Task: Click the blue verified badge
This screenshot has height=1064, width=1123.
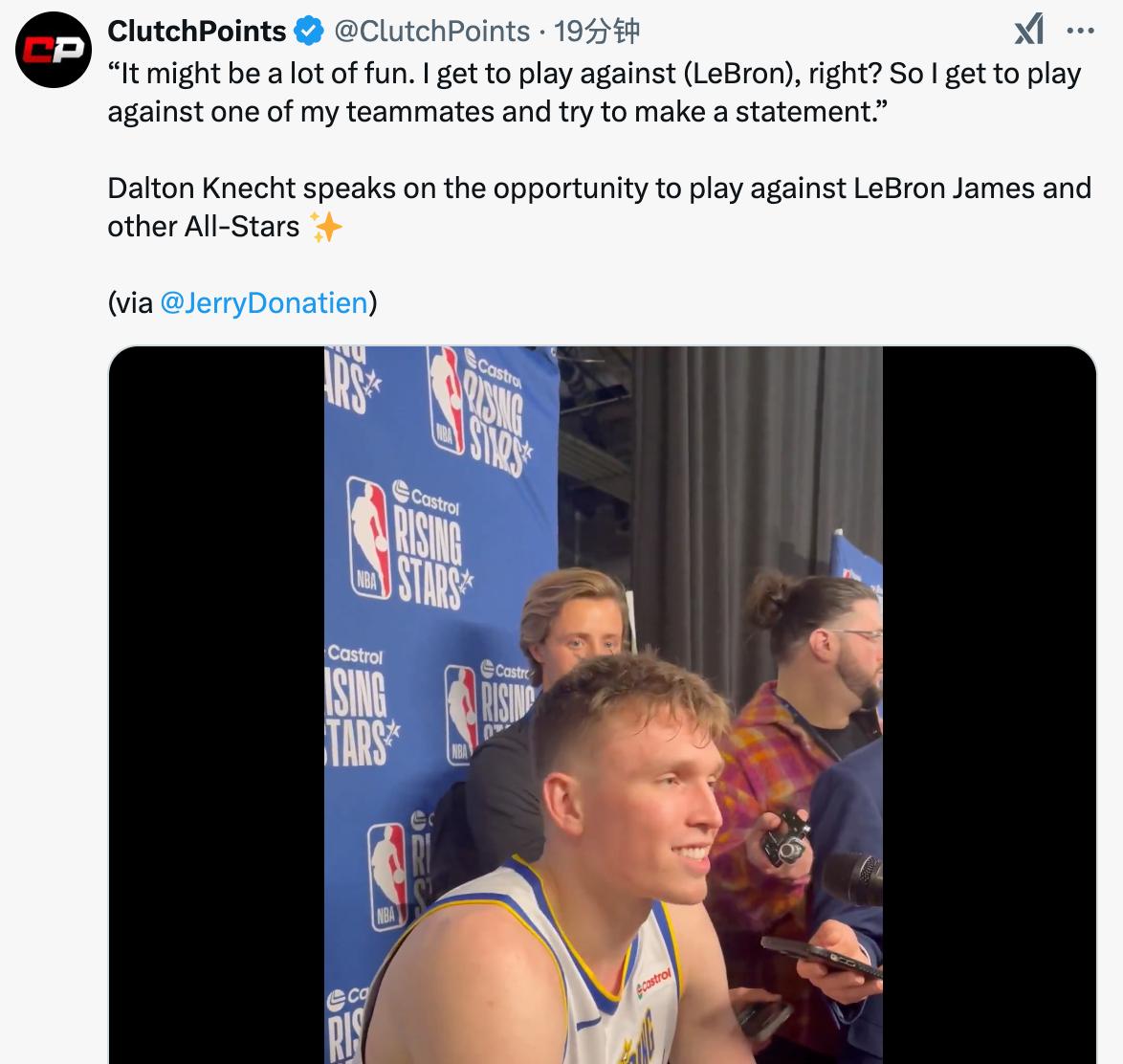Action: click(x=308, y=32)
